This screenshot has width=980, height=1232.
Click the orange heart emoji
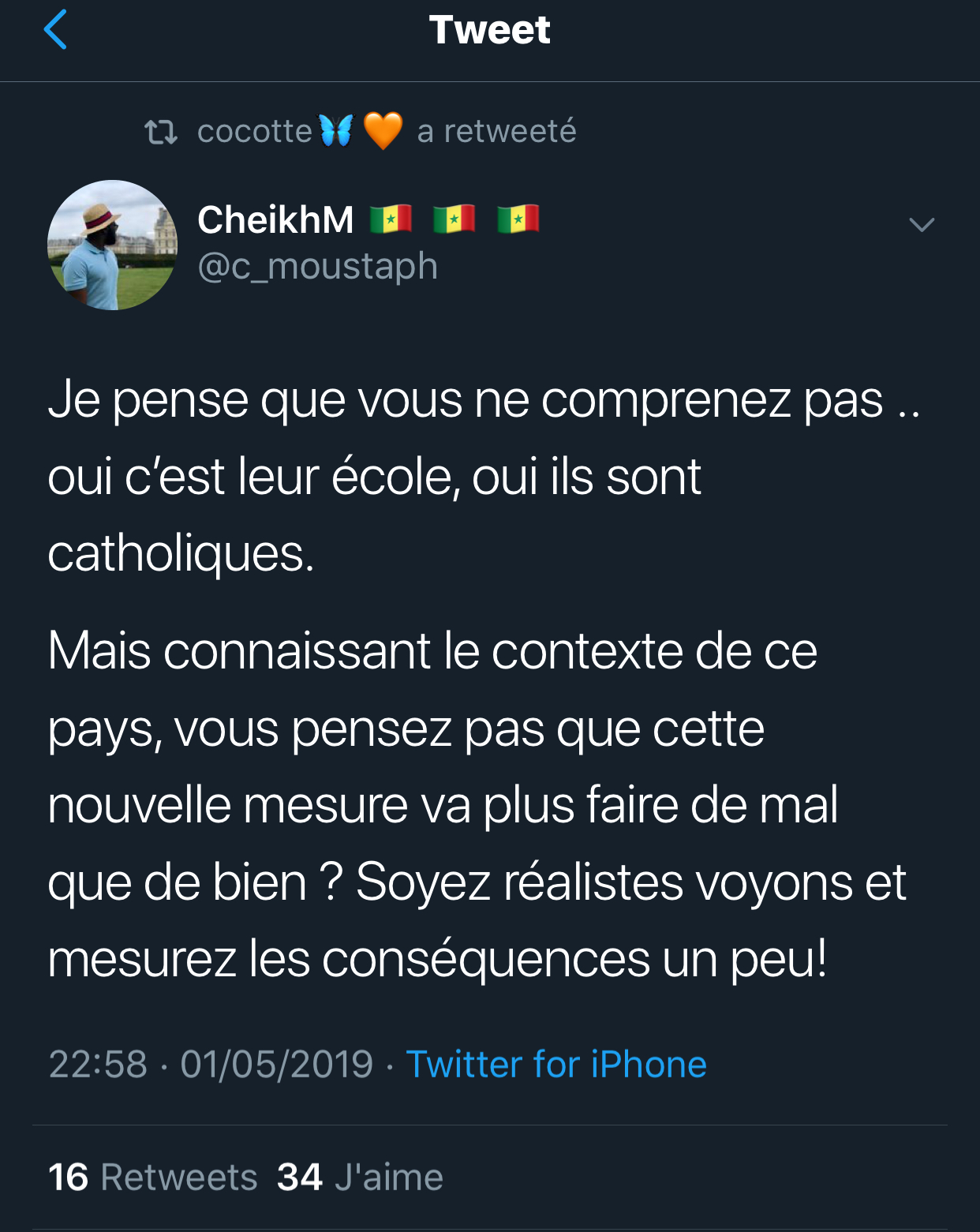click(383, 130)
